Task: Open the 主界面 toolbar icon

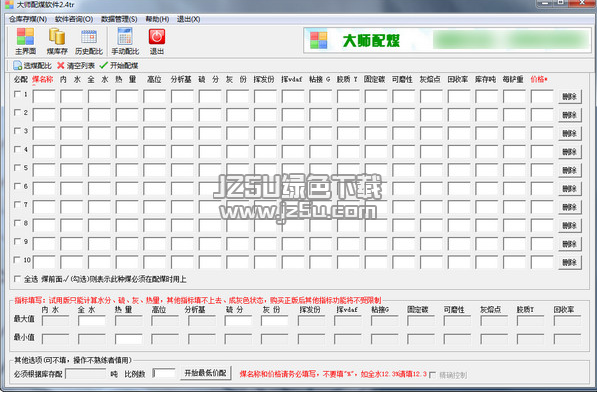Action: click(25, 37)
